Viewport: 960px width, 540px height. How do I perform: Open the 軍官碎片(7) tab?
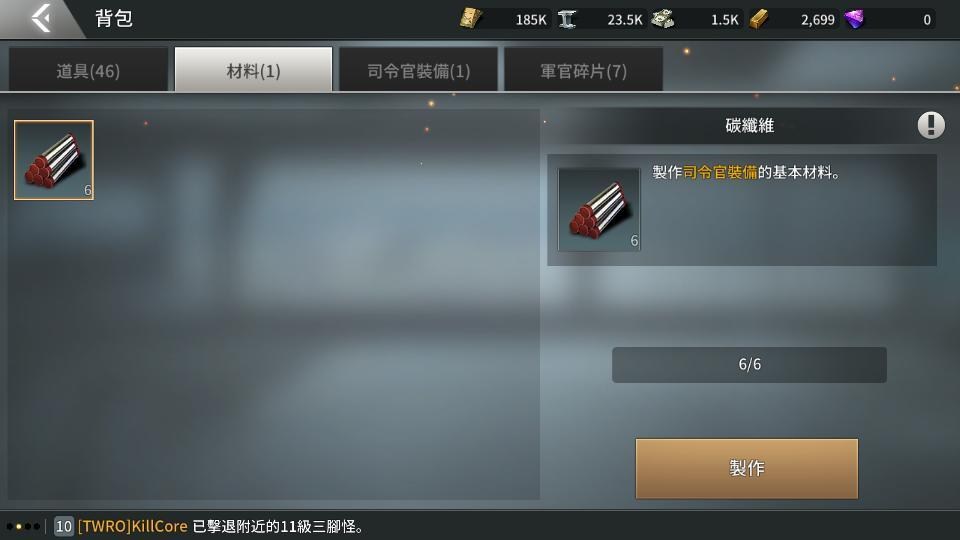pos(583,70)
